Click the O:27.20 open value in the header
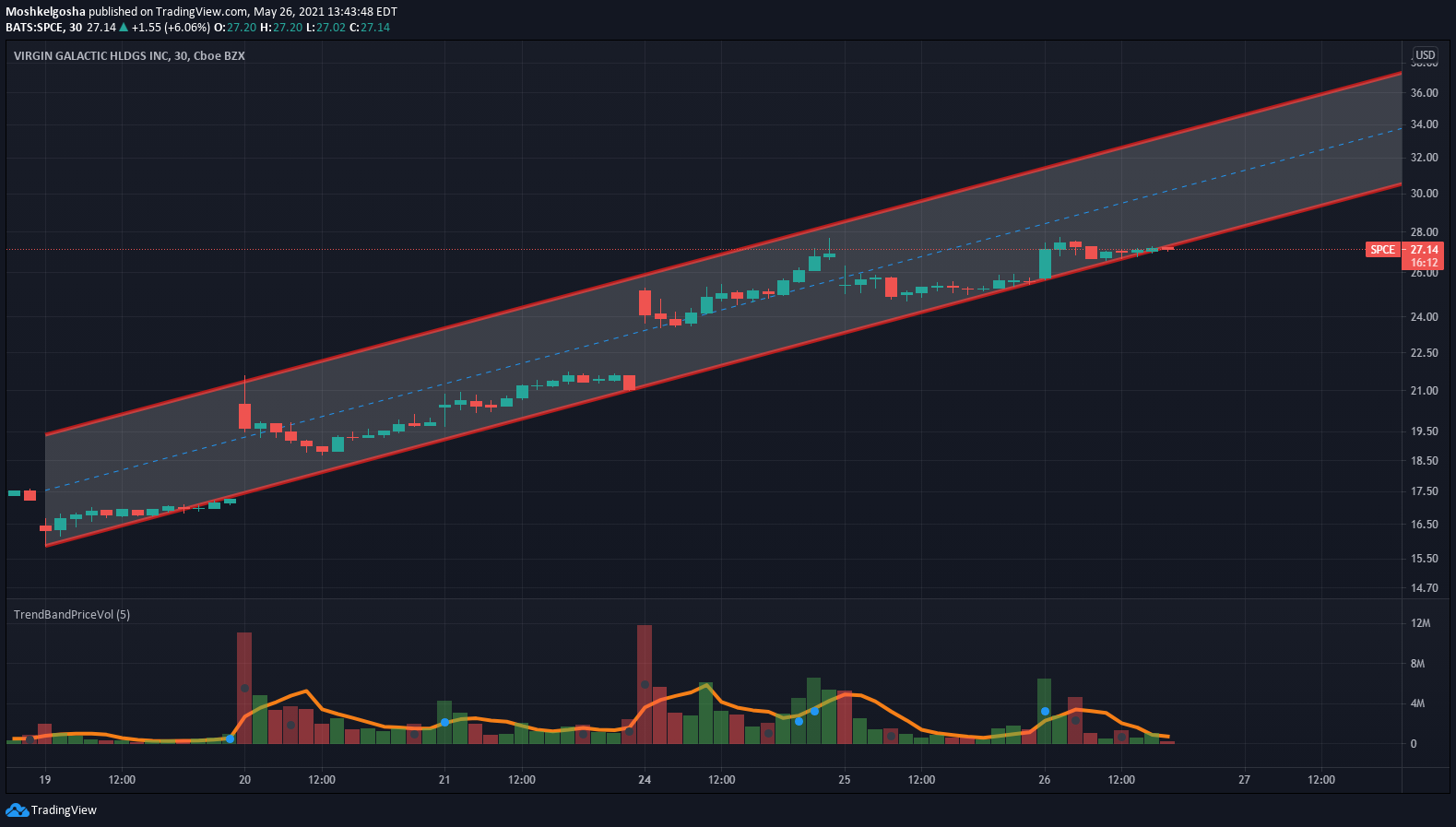 pyautogui.click(x=235, y=28)
